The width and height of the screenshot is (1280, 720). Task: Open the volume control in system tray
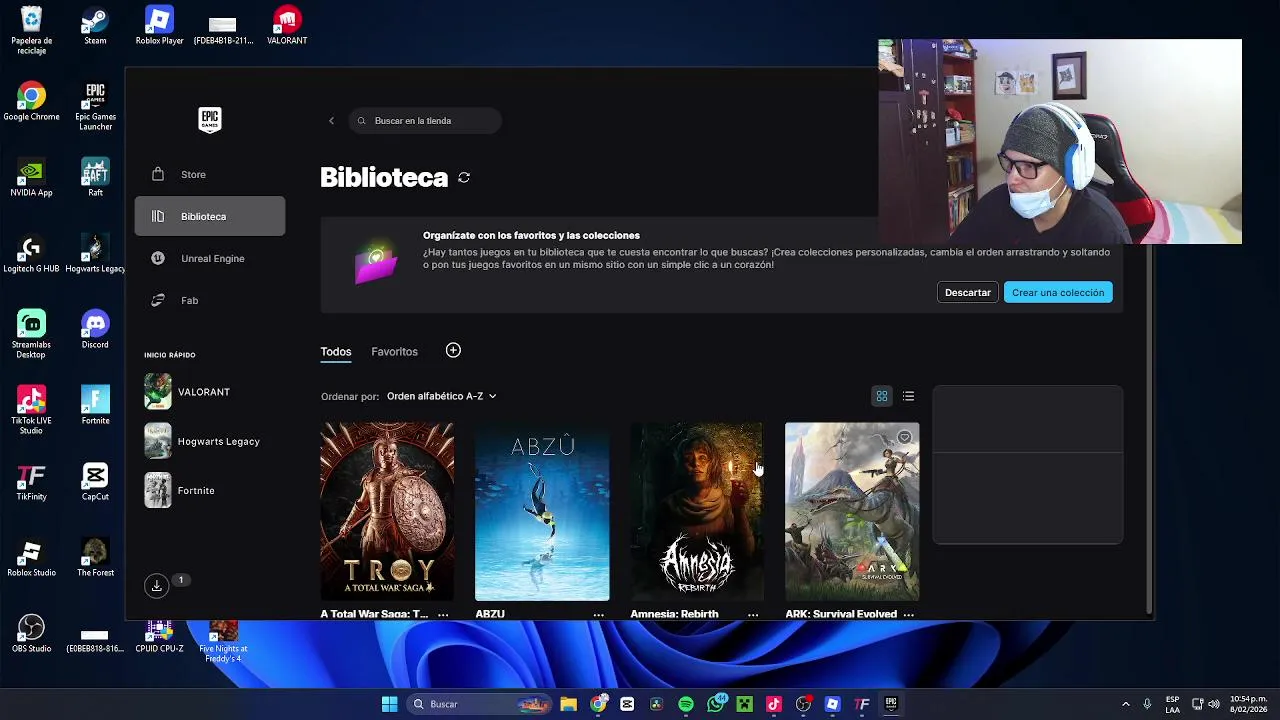(x=1216, y=704)
